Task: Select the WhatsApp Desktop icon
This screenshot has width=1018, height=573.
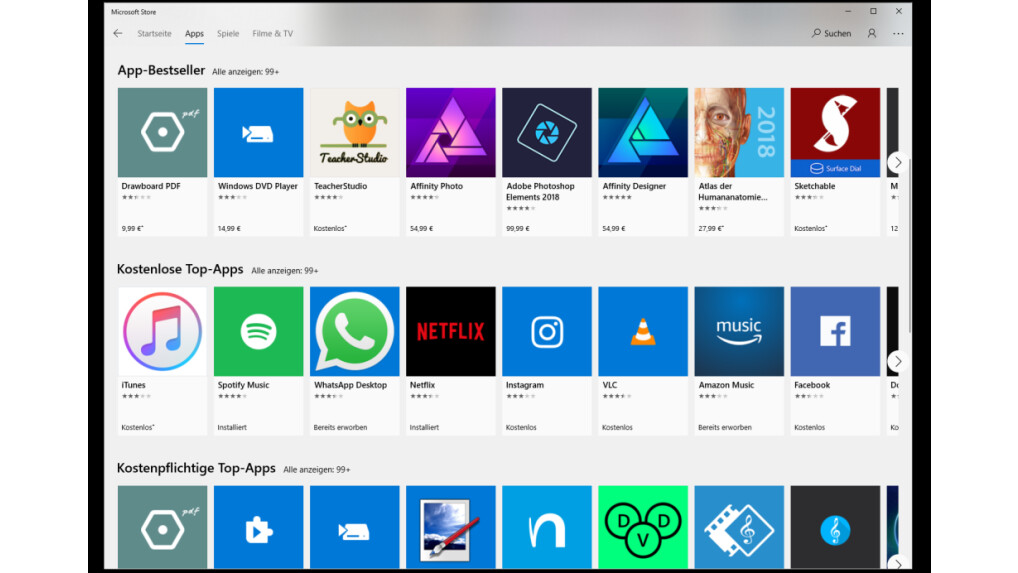Action: coord(354,332)
